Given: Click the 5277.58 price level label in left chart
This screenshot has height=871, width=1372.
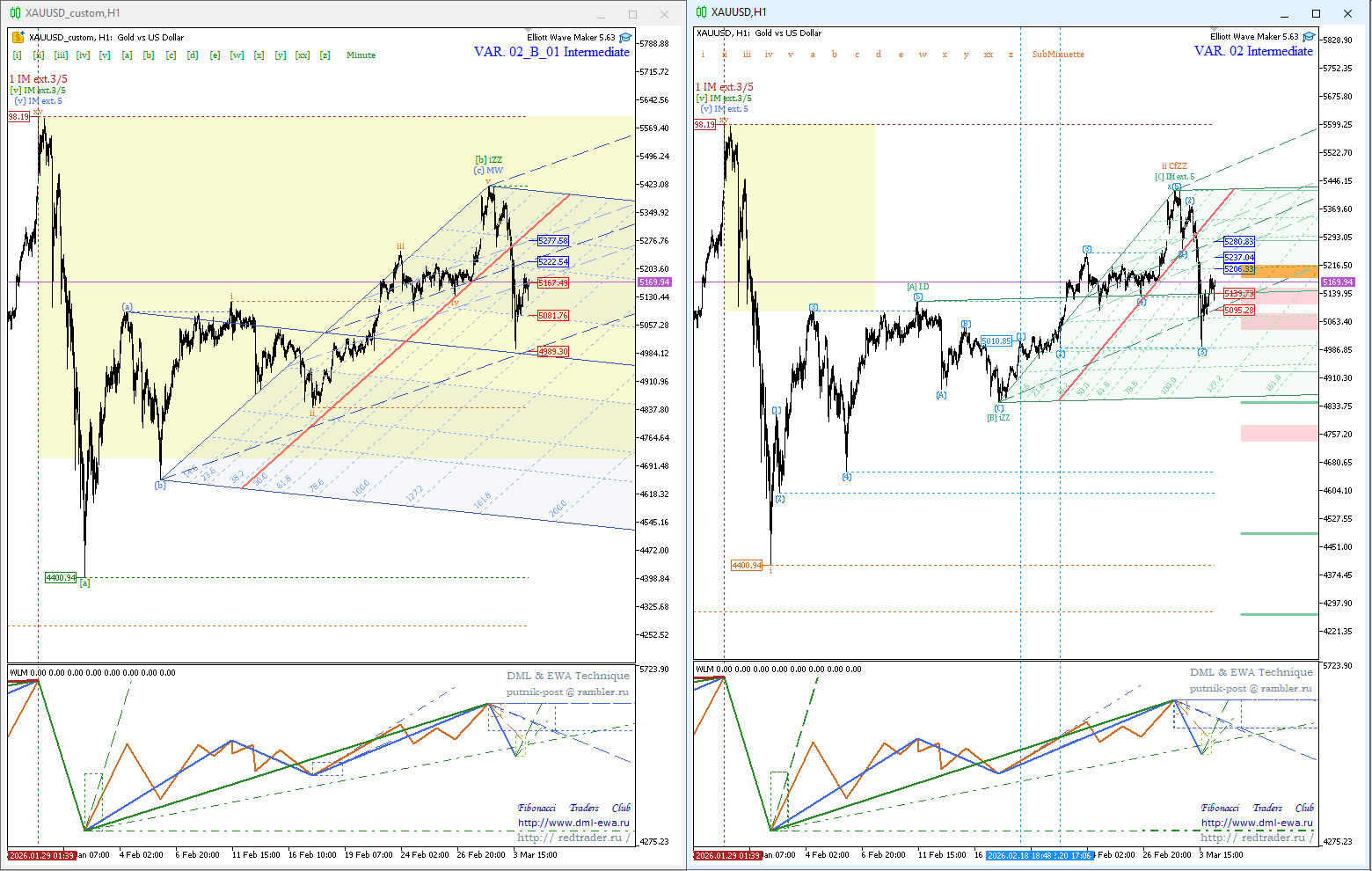Looking at the screenshot, I should click(553, 241).
